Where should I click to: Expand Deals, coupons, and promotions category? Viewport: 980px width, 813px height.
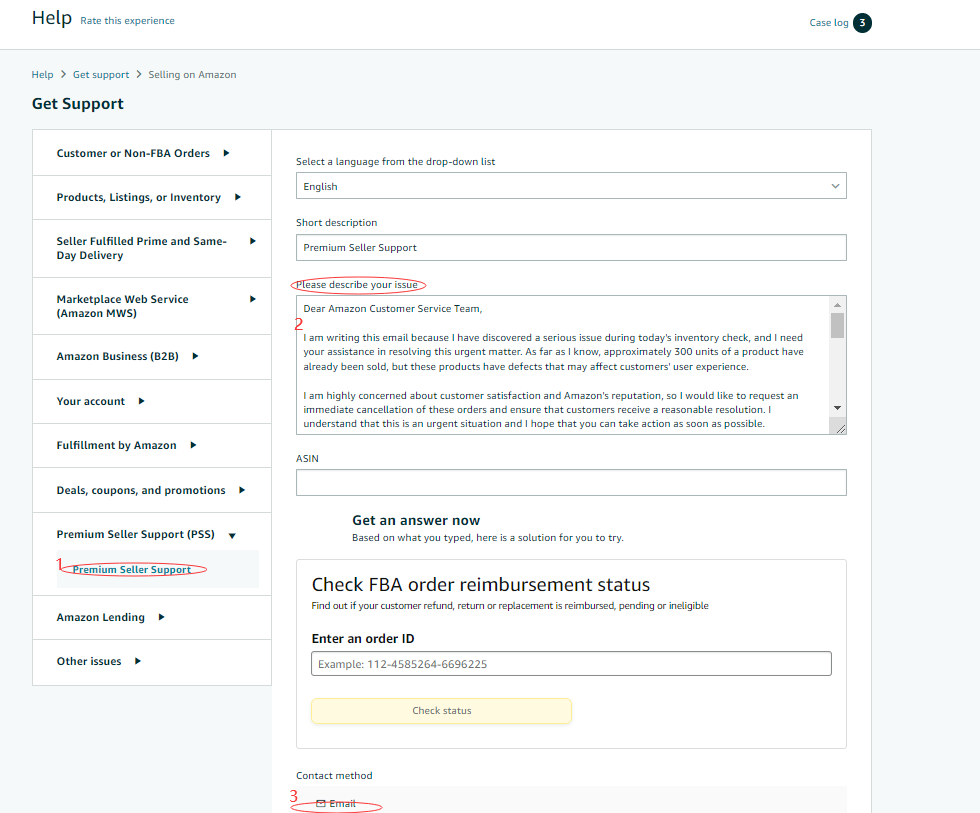coord(152,491)
